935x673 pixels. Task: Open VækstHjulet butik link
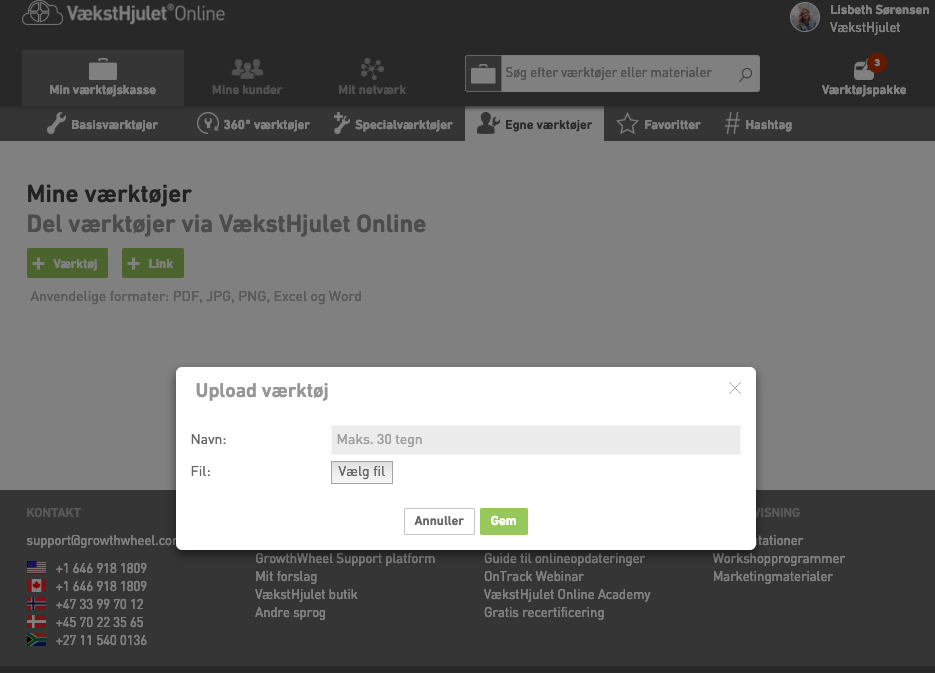(306, 594)
